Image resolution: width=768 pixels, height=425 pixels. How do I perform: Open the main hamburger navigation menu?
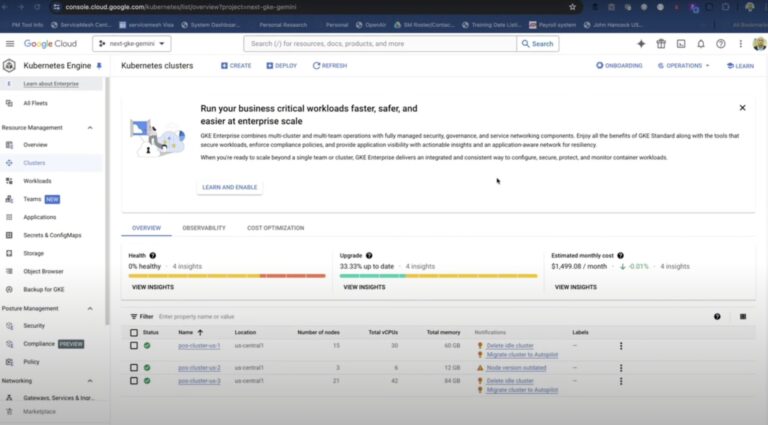[x=10, y=44]
